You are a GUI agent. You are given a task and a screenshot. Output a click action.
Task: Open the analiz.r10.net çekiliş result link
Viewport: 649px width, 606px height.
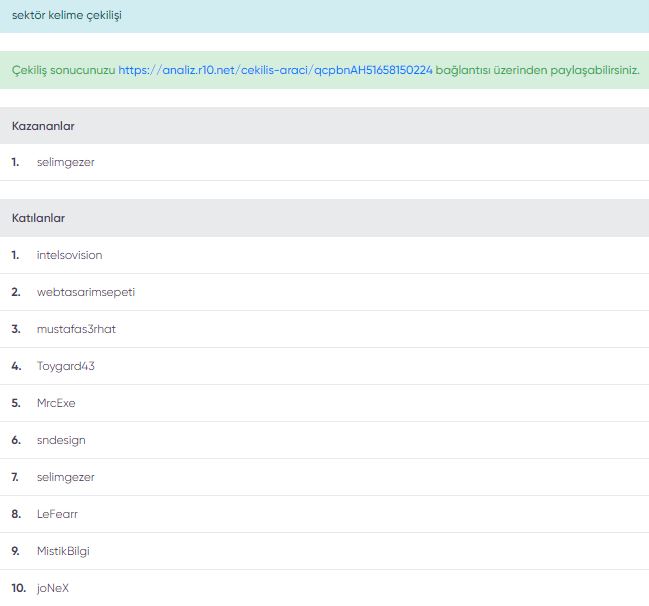coord(275,70)
